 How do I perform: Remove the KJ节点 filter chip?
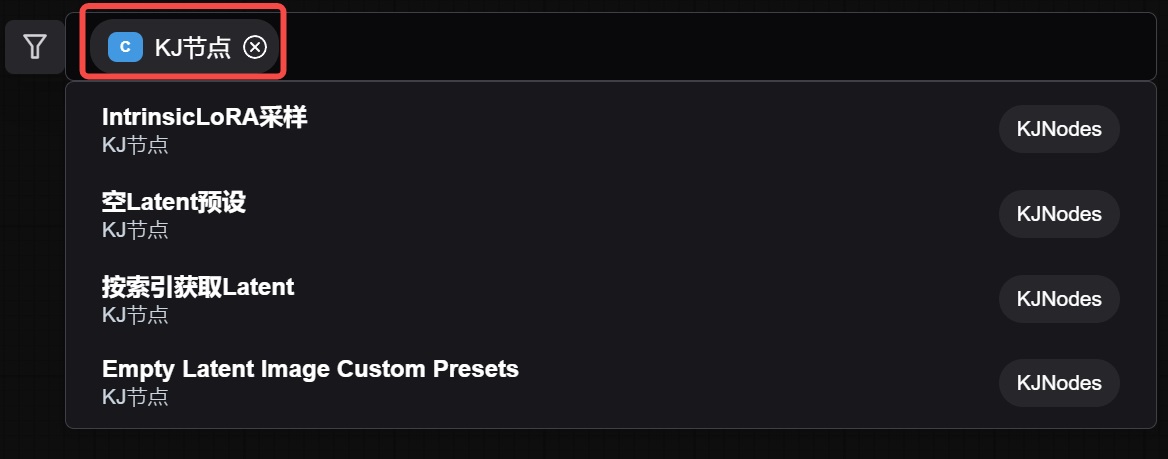255,47
